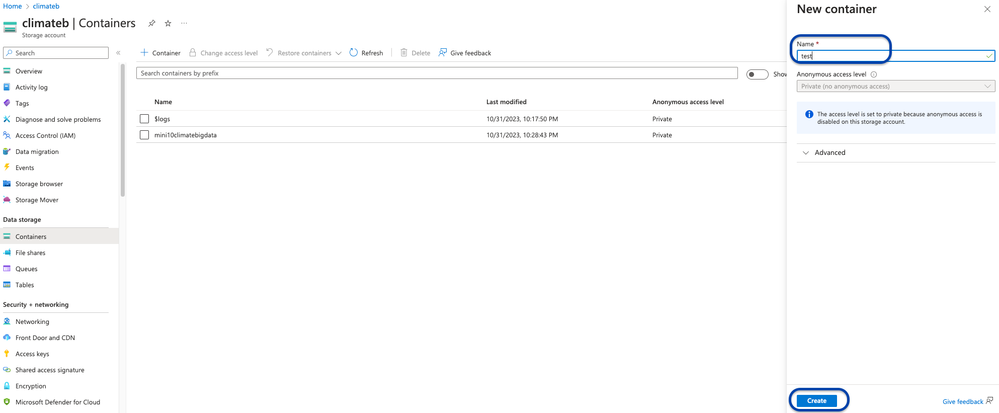Close the New container panel

[x=988, y=10]
